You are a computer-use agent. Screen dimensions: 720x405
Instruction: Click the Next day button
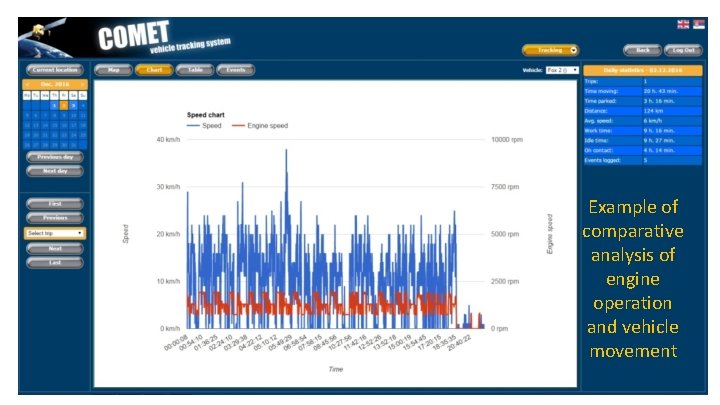[55, 171]
